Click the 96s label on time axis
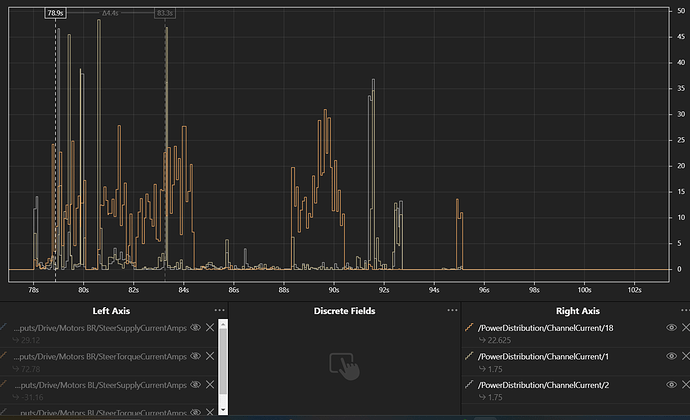The height and width of the screenshot is (420, 690). pos(484,290)
